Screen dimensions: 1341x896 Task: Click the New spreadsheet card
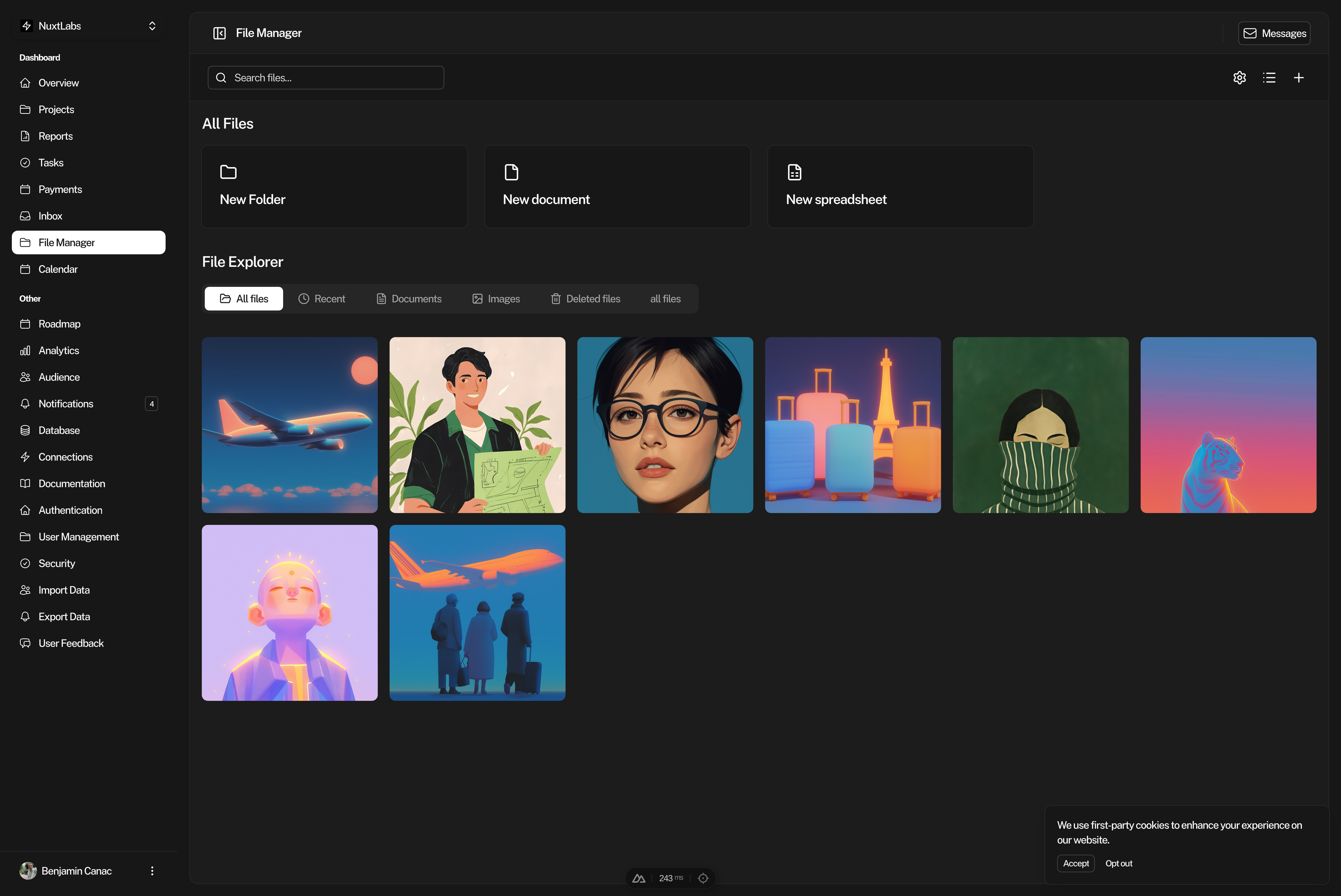click(900, 186)
